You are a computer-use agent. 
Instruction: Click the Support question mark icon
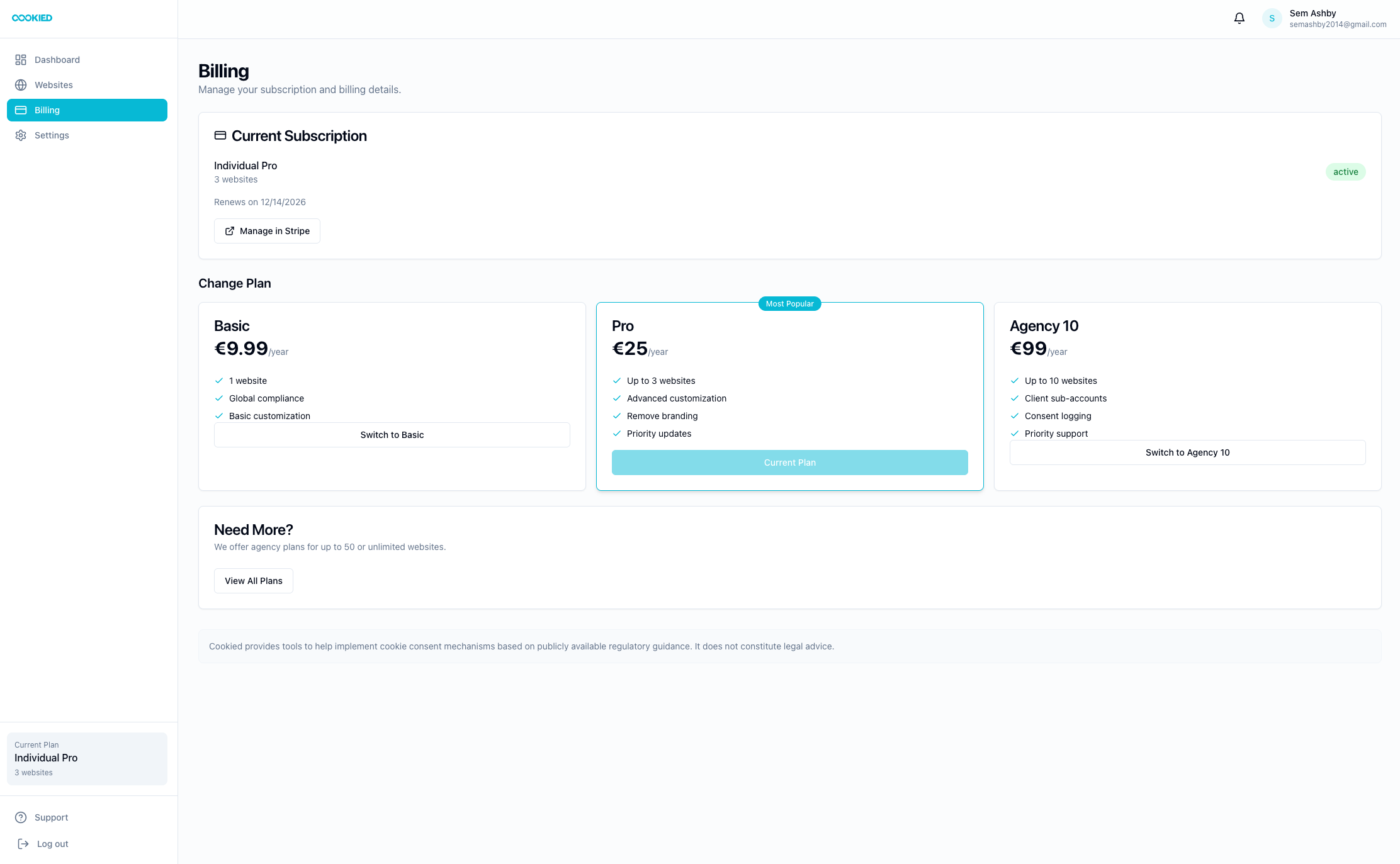point(21,817)
